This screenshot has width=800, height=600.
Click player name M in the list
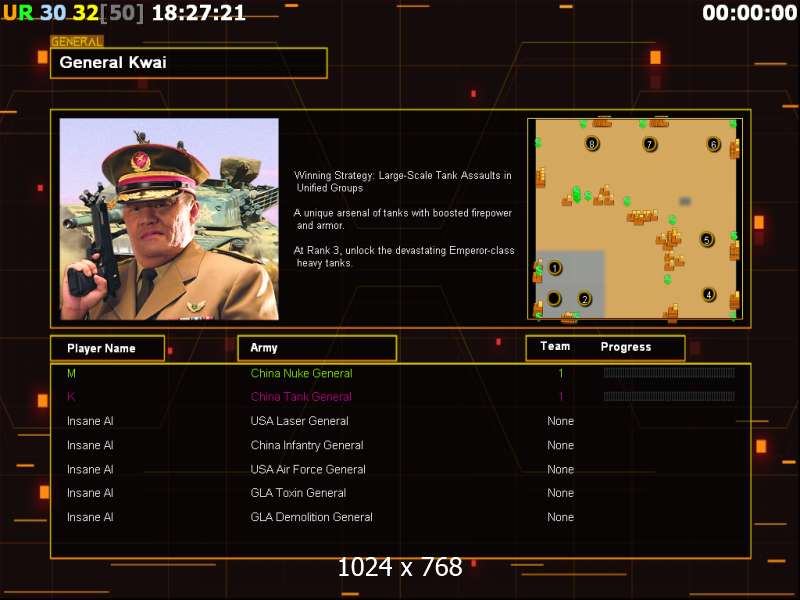(x=71, y=373)
